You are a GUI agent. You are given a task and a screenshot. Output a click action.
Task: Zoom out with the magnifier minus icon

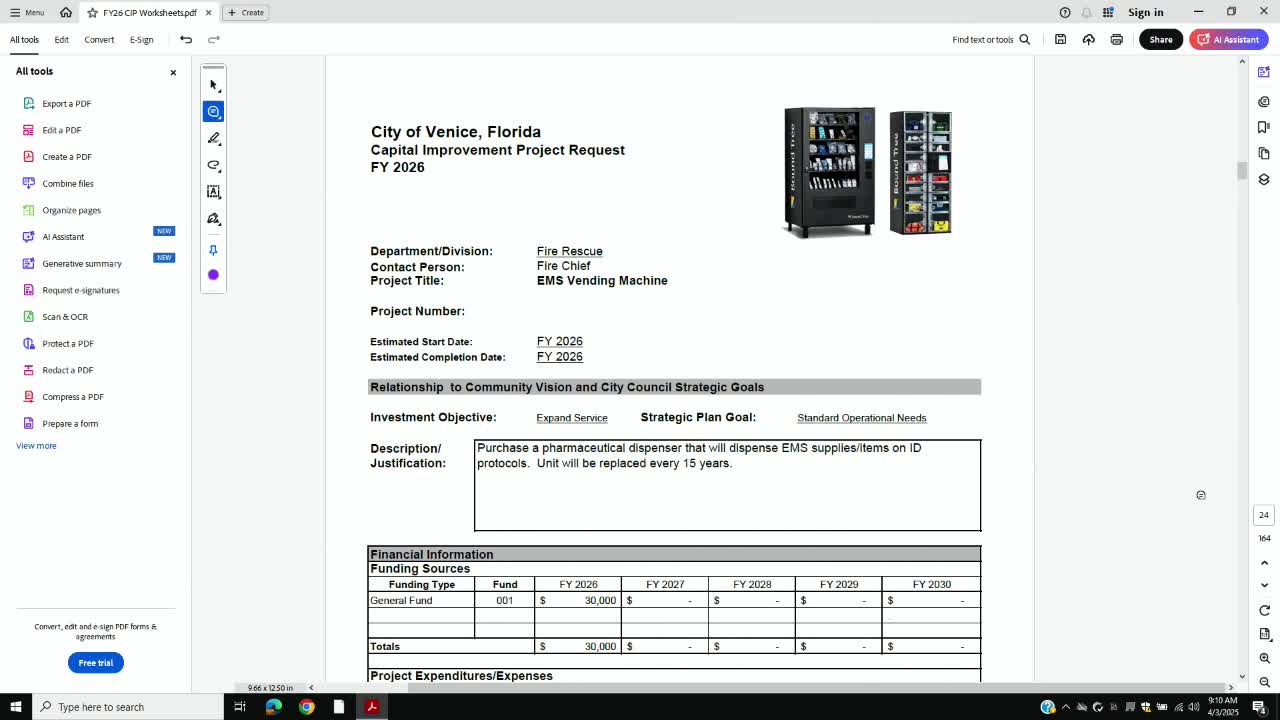pyautogui.click(x=1264, y=682)
